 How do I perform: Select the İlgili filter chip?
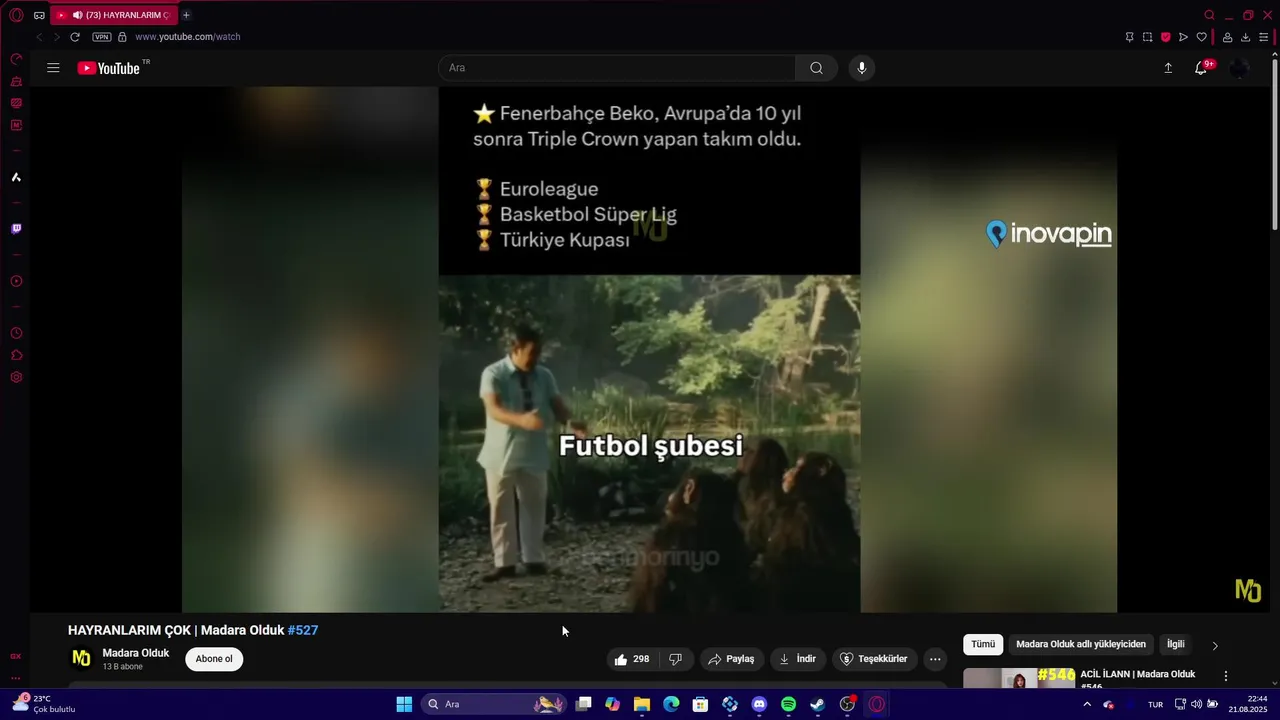point(1176,644)
